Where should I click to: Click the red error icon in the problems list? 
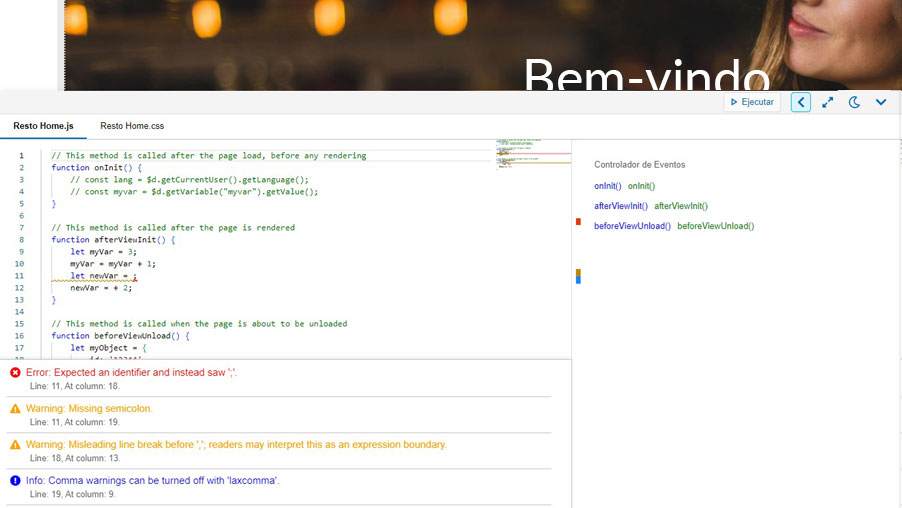point(16,373)
